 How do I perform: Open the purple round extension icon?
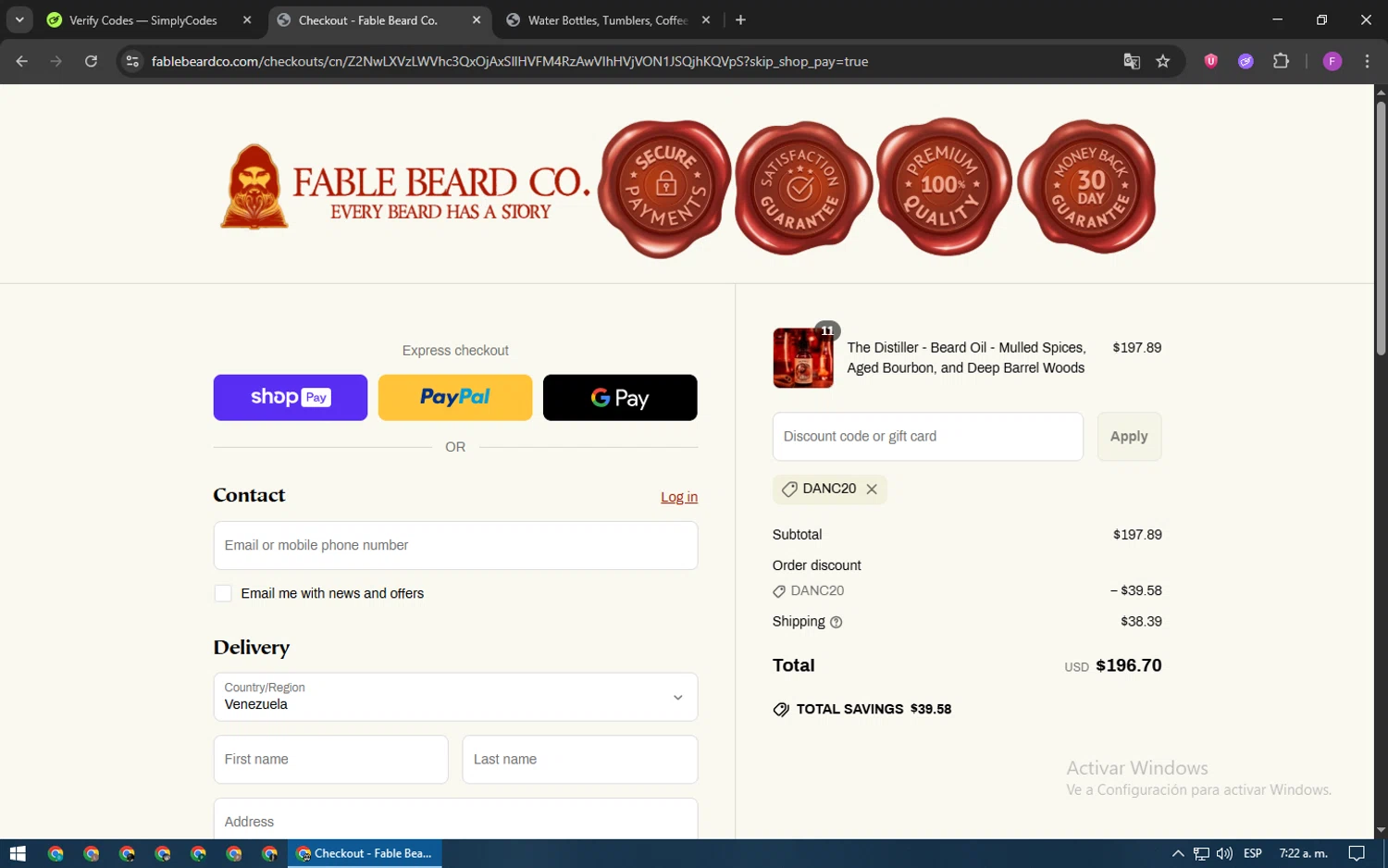pos(1245,61)
